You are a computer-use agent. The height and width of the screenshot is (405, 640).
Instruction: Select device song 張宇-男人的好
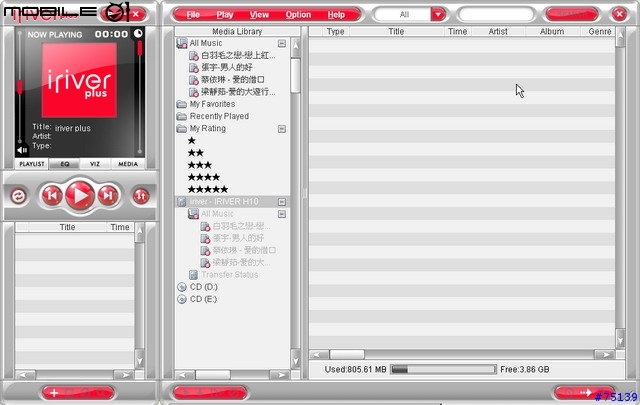point(238,238)
